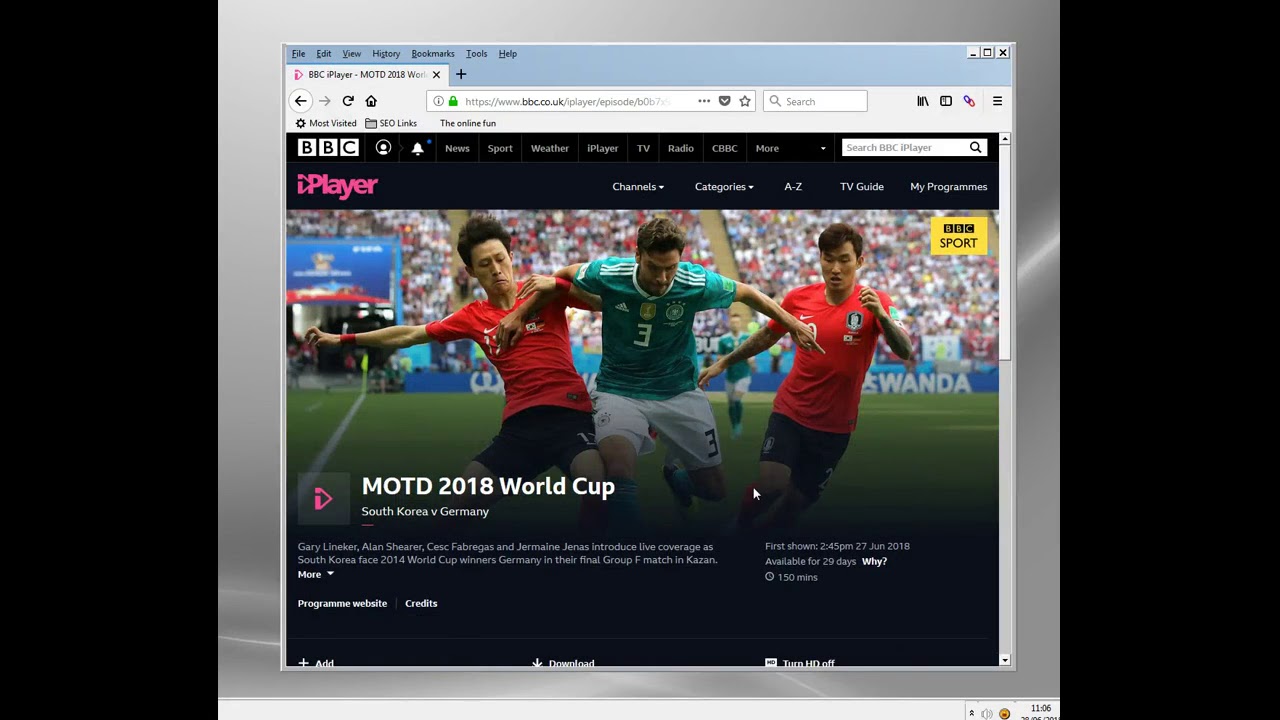Open the Help menu
This screenshot has width=1280, height=720.
(508, 53)
